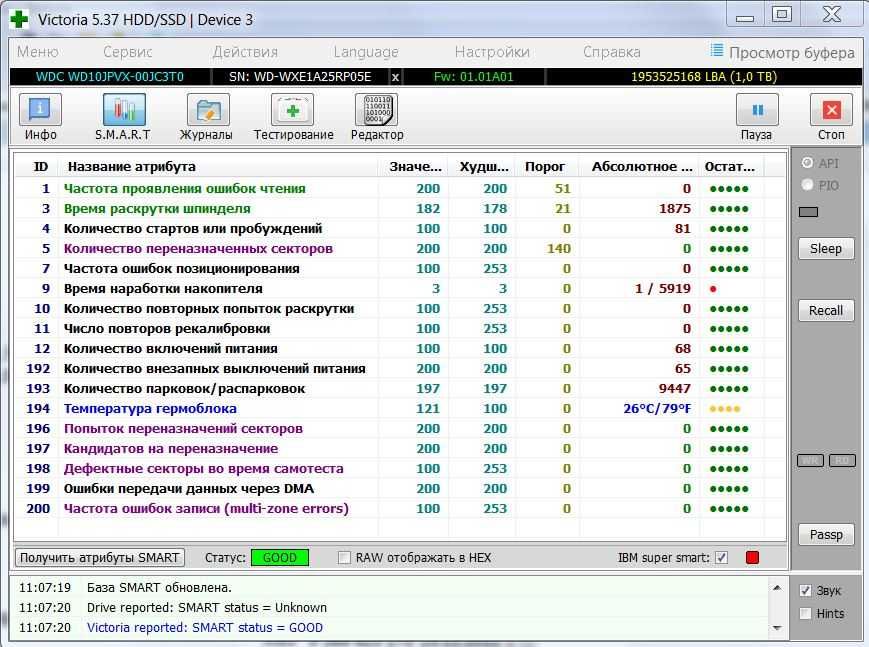This screenshot has height=647, width=869.
Task: Open the Справка menu
Action: (611, 52)
